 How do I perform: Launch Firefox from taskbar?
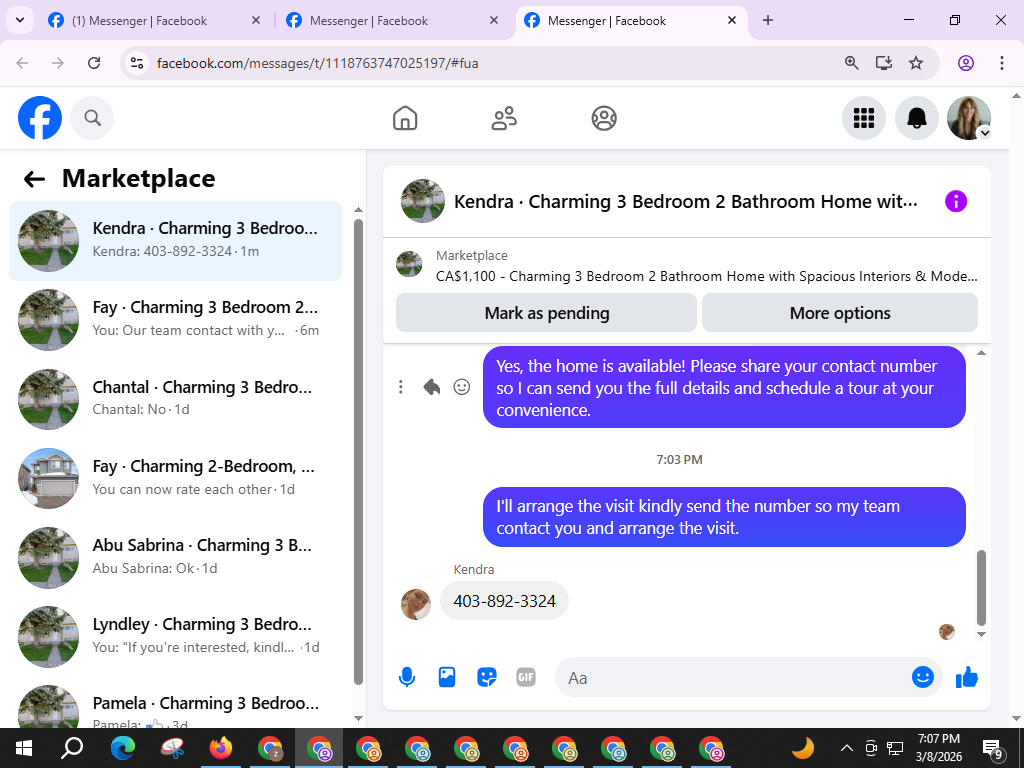tap(221, 748)
